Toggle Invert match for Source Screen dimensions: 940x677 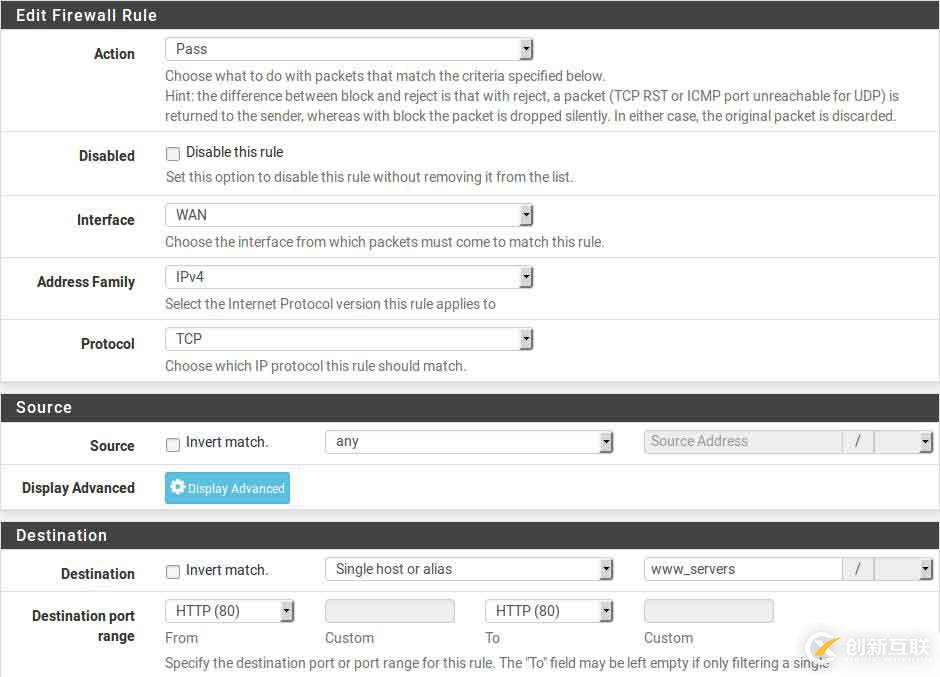(x=172, y=442)
